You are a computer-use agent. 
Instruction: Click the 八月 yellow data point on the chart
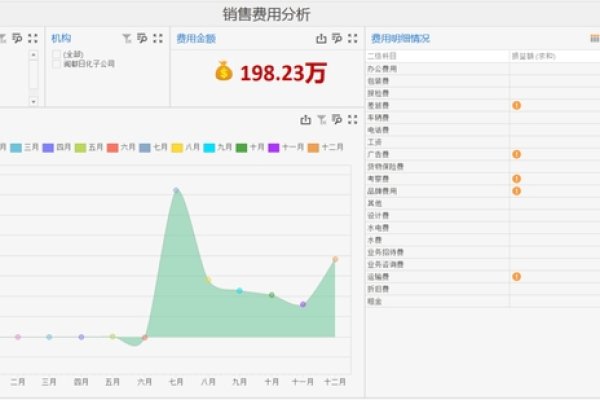coord(208,280)
